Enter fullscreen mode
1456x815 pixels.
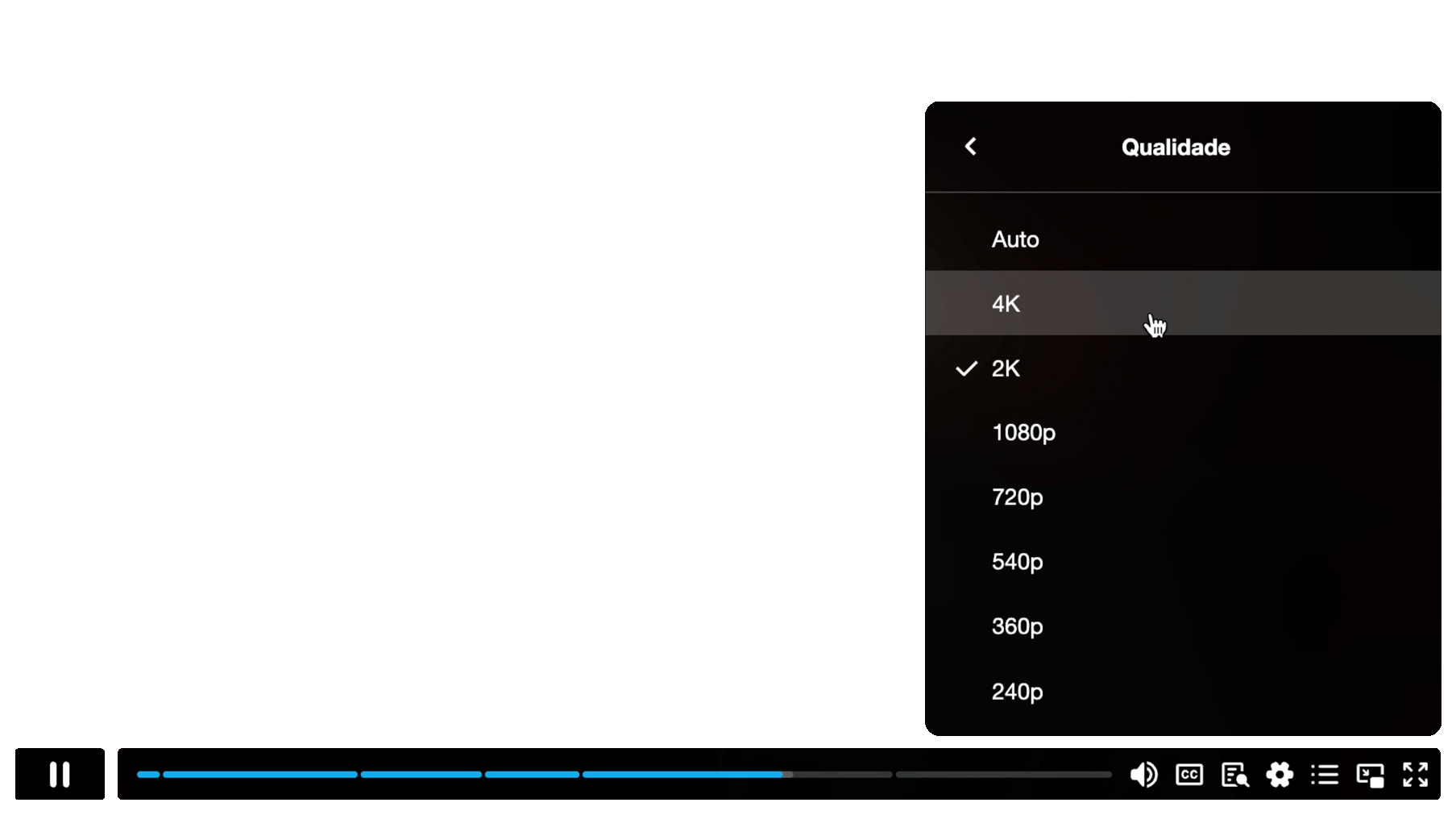(1415, 775)
